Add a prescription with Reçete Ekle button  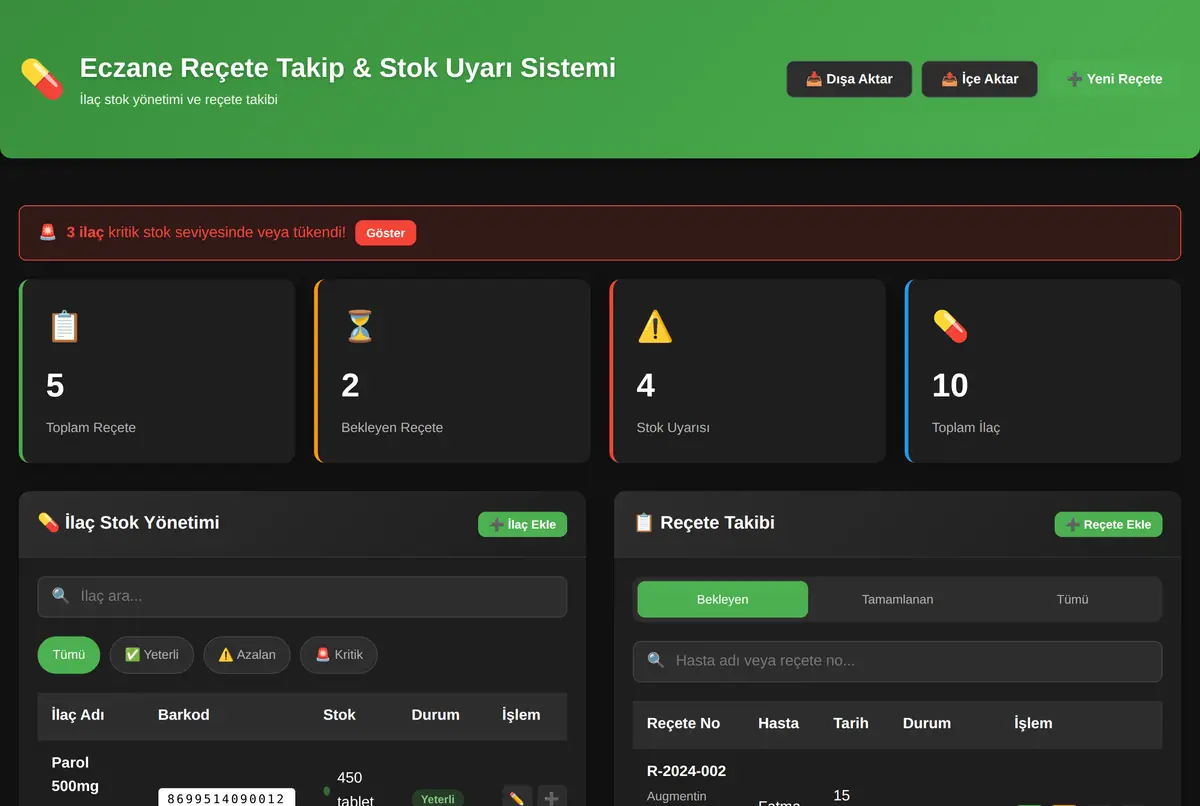point(1108,524)
